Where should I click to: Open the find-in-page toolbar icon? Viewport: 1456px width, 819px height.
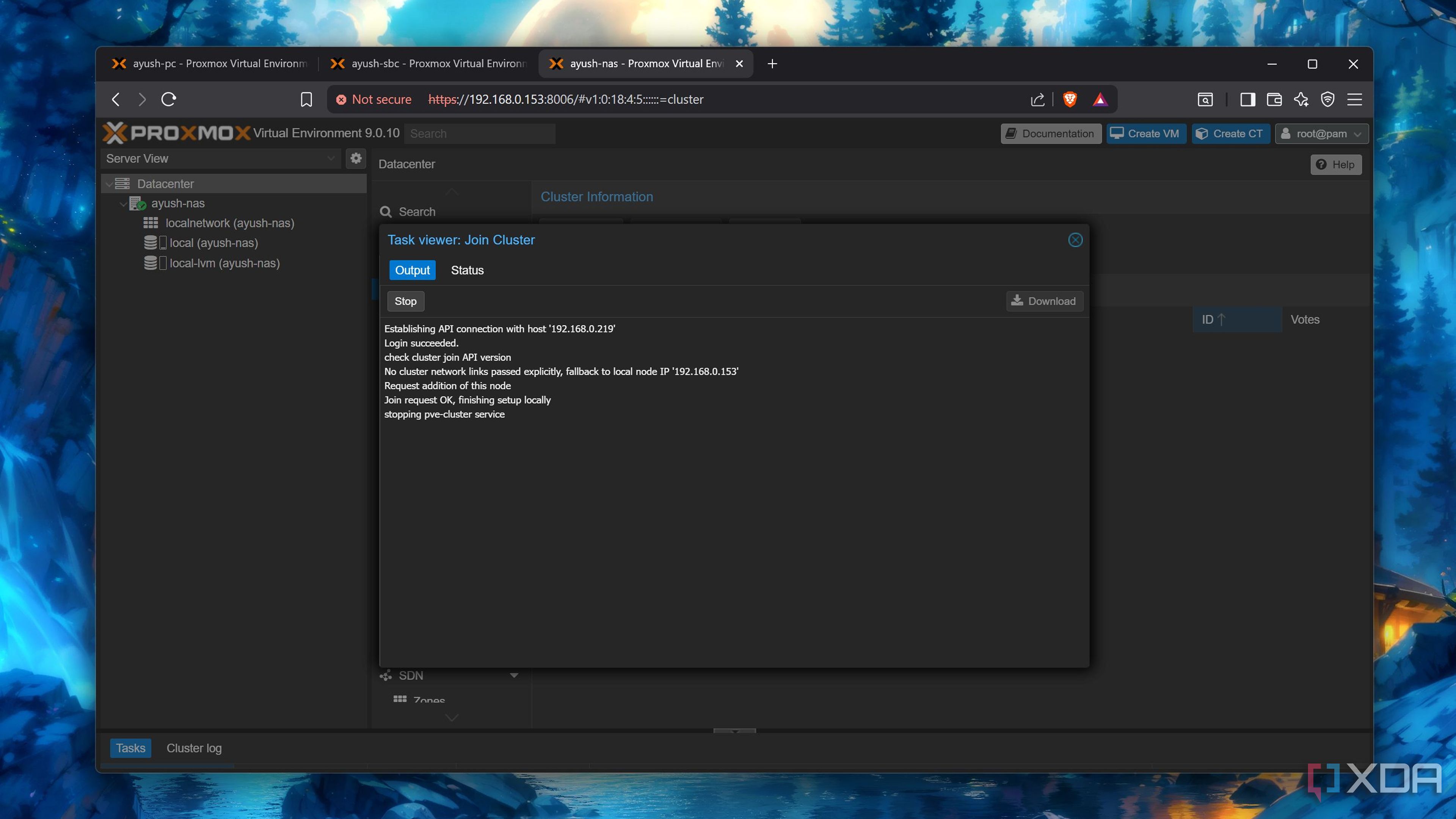click(1205, 99)
